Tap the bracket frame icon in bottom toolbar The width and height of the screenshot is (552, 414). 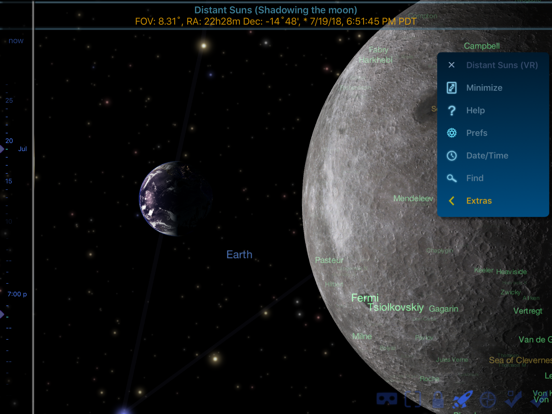413,399
